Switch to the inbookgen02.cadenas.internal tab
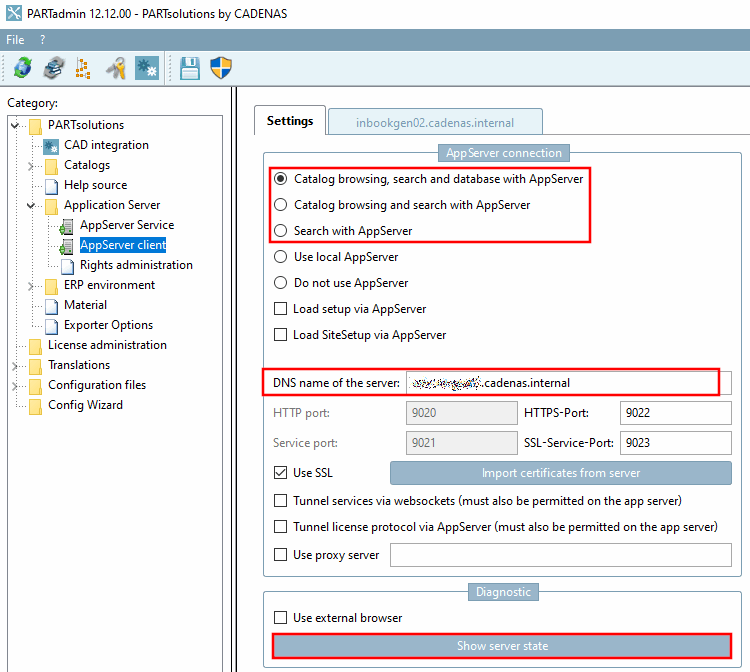 click(x=435, y=123)
